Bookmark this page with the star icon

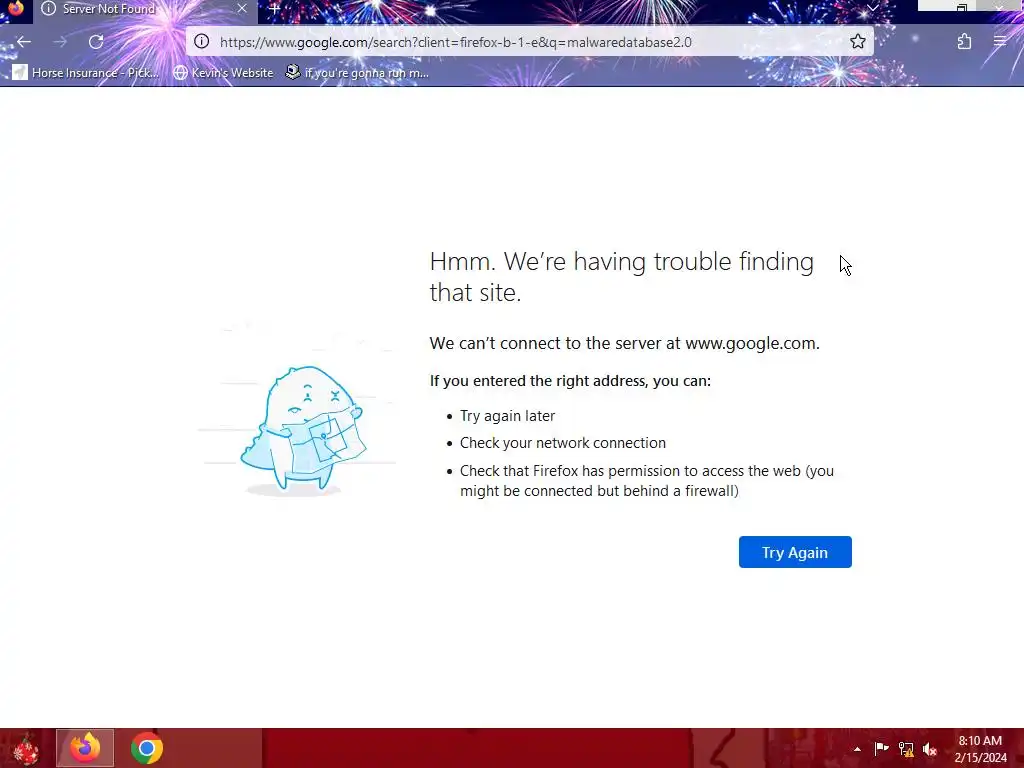click(x=857, y=42)
